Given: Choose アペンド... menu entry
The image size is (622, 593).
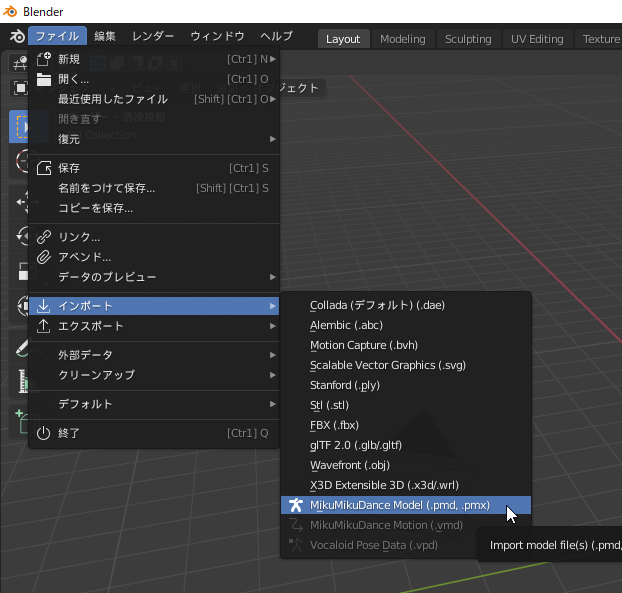Looking at the screenshot, I should 154,257.
